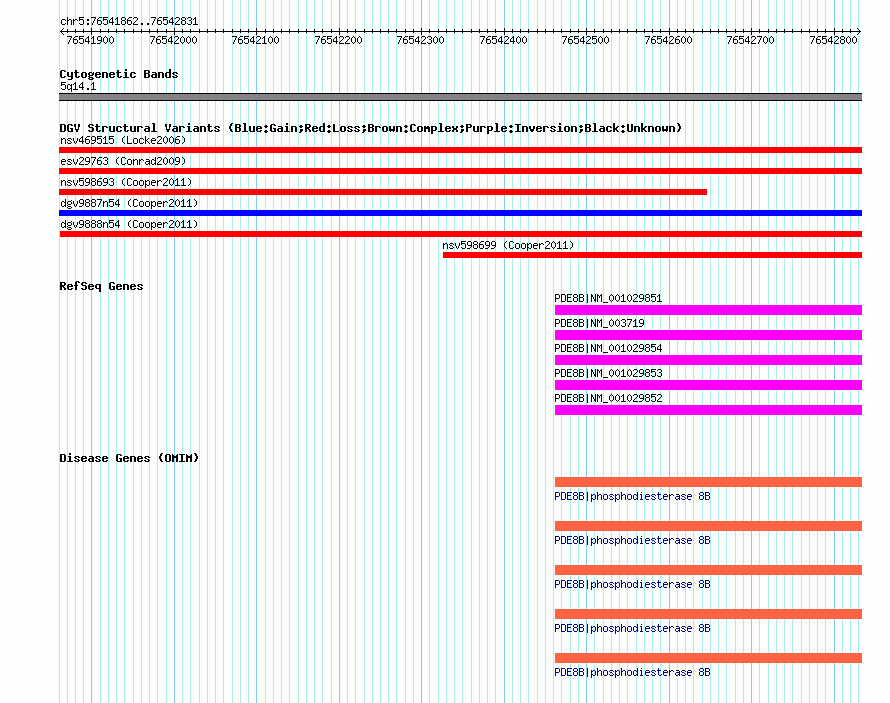Open the PDE8B|NM_003719 transcript label
Viewport: 890px width, 703px height.
click(599, 323)
